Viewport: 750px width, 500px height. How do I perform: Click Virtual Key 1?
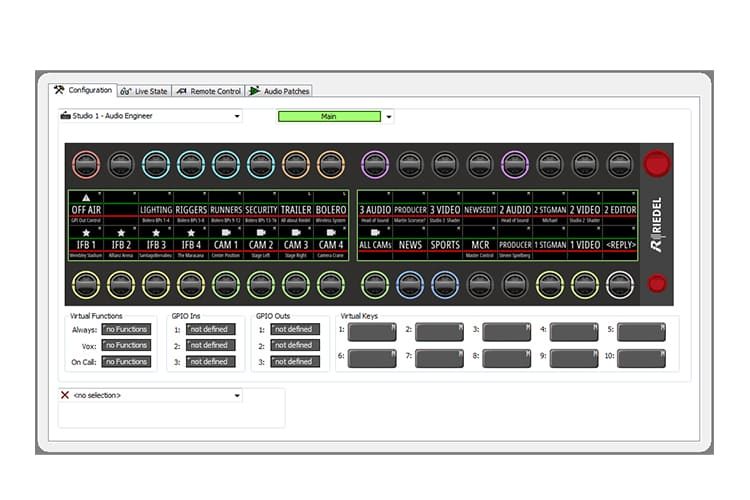372,332
